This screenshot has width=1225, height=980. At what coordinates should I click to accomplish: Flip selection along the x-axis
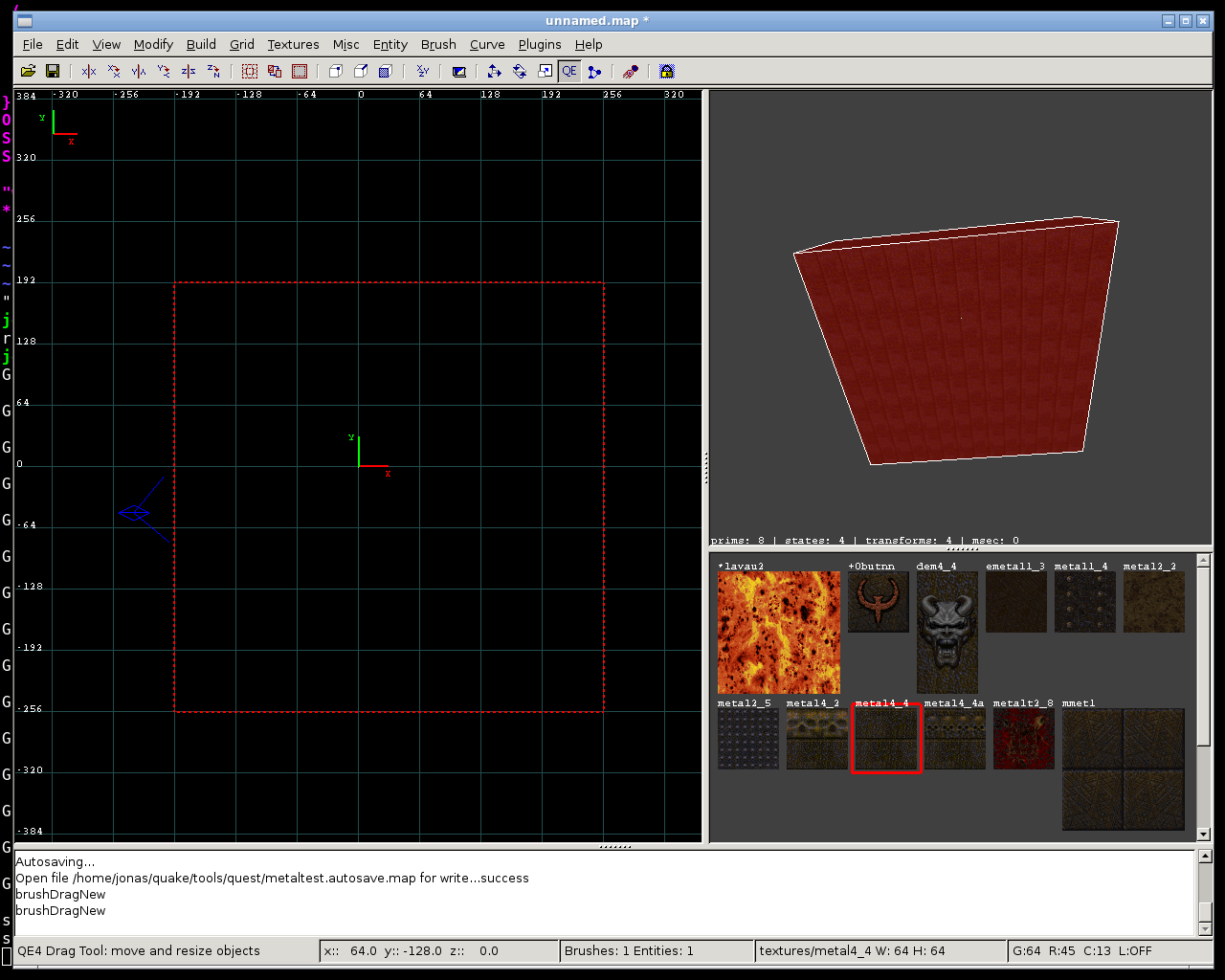pyautogui.click(x=89, y=71)
